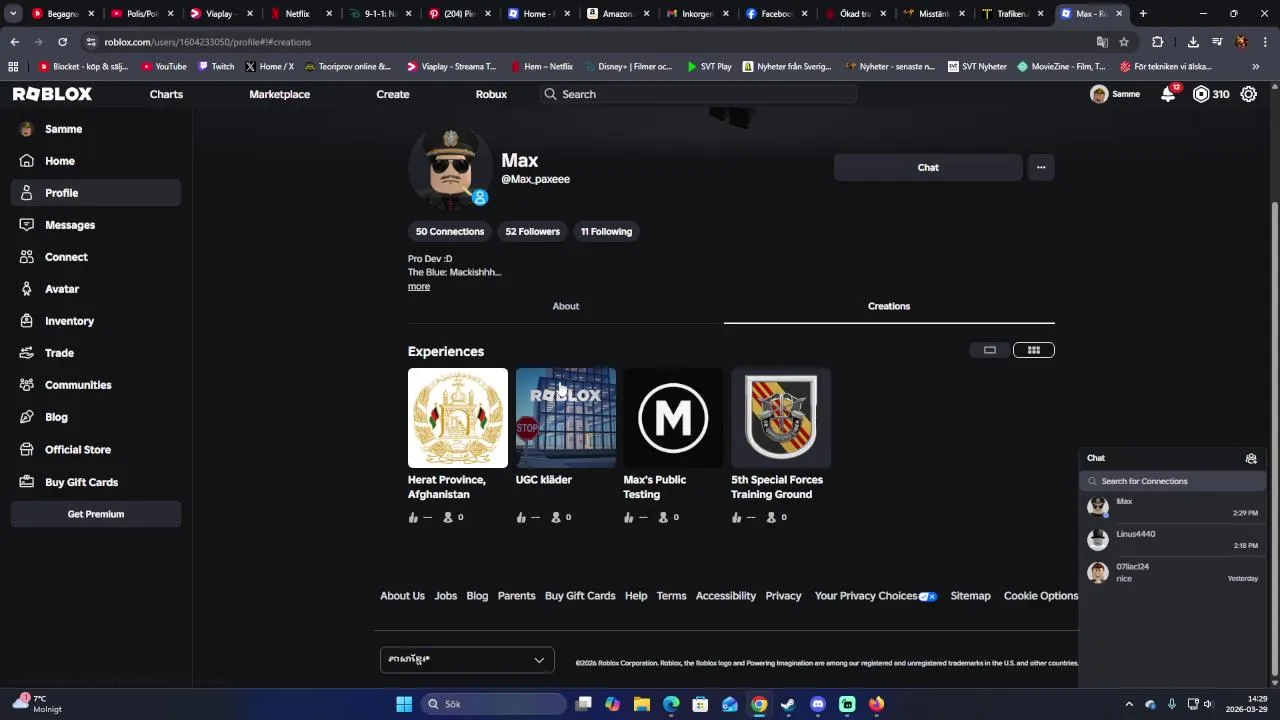Image resolution: width=1280 pixels, height=720 pixels.
Task: Open the settings gear icon in Roblox header
Action: pyautogui.click(x=1249, y=94)
